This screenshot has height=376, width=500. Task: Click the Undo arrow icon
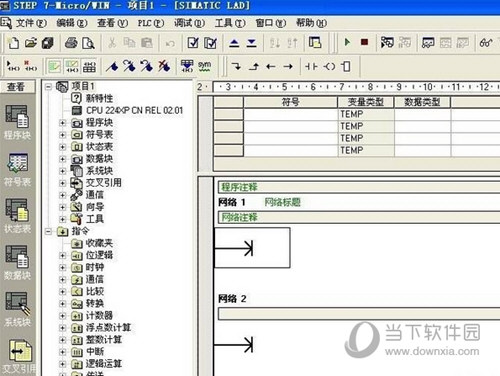click(x=170, y=43)
